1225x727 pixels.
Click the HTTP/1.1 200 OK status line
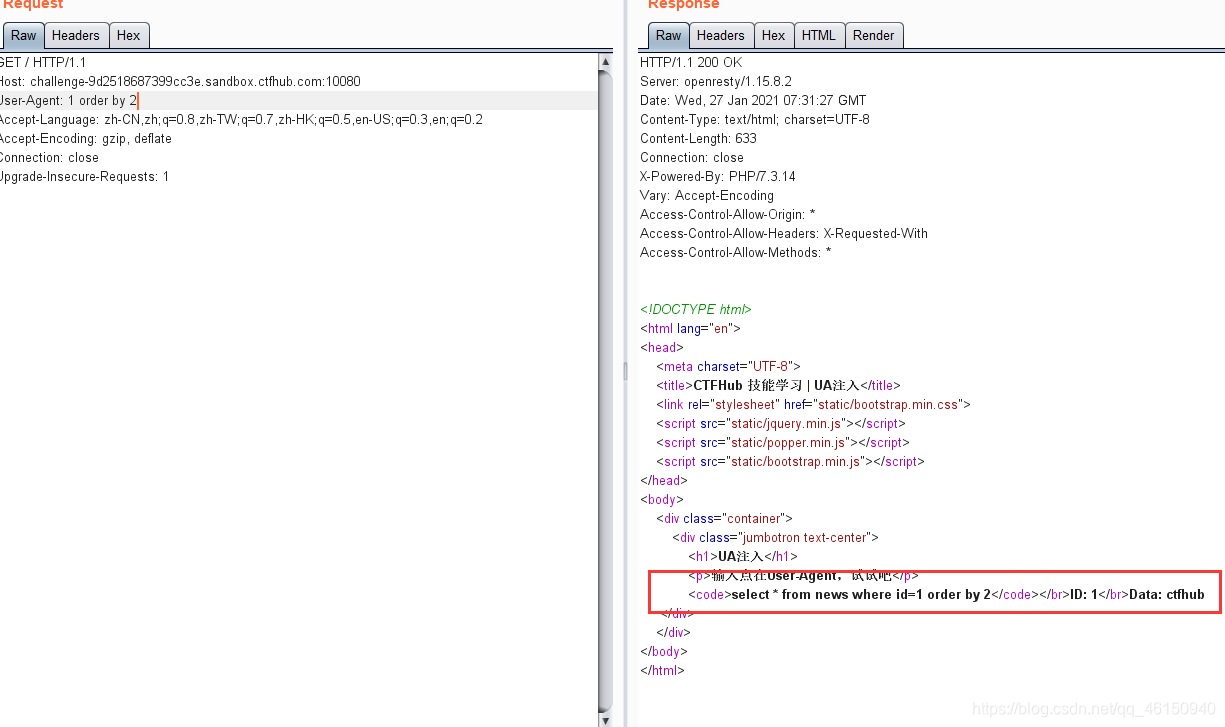(691, 63)
